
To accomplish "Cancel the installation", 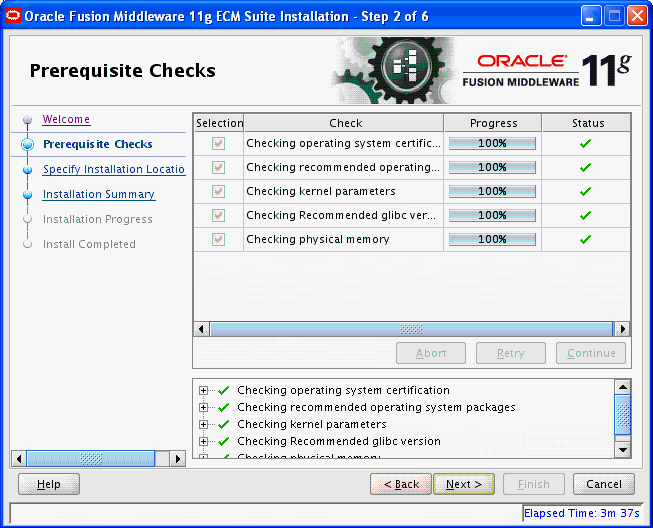I will click(604, 484).
